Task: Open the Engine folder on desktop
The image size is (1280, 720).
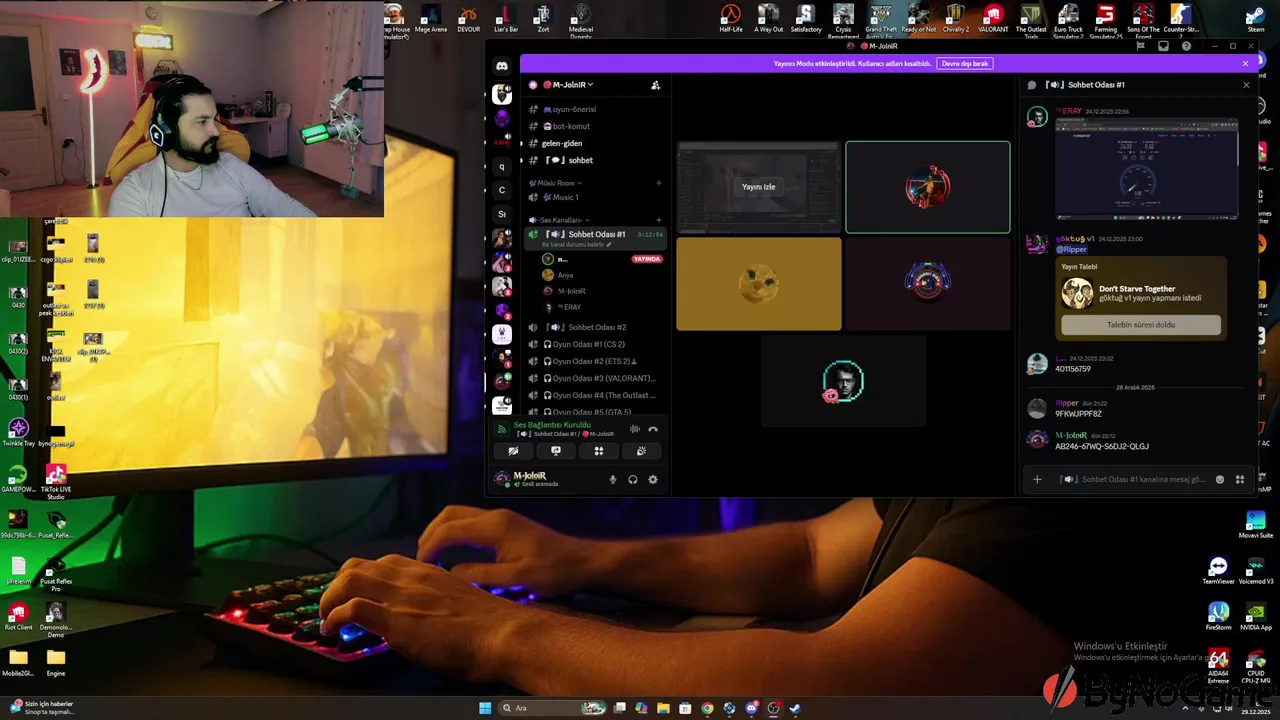Action: click(x=56, y=662)
